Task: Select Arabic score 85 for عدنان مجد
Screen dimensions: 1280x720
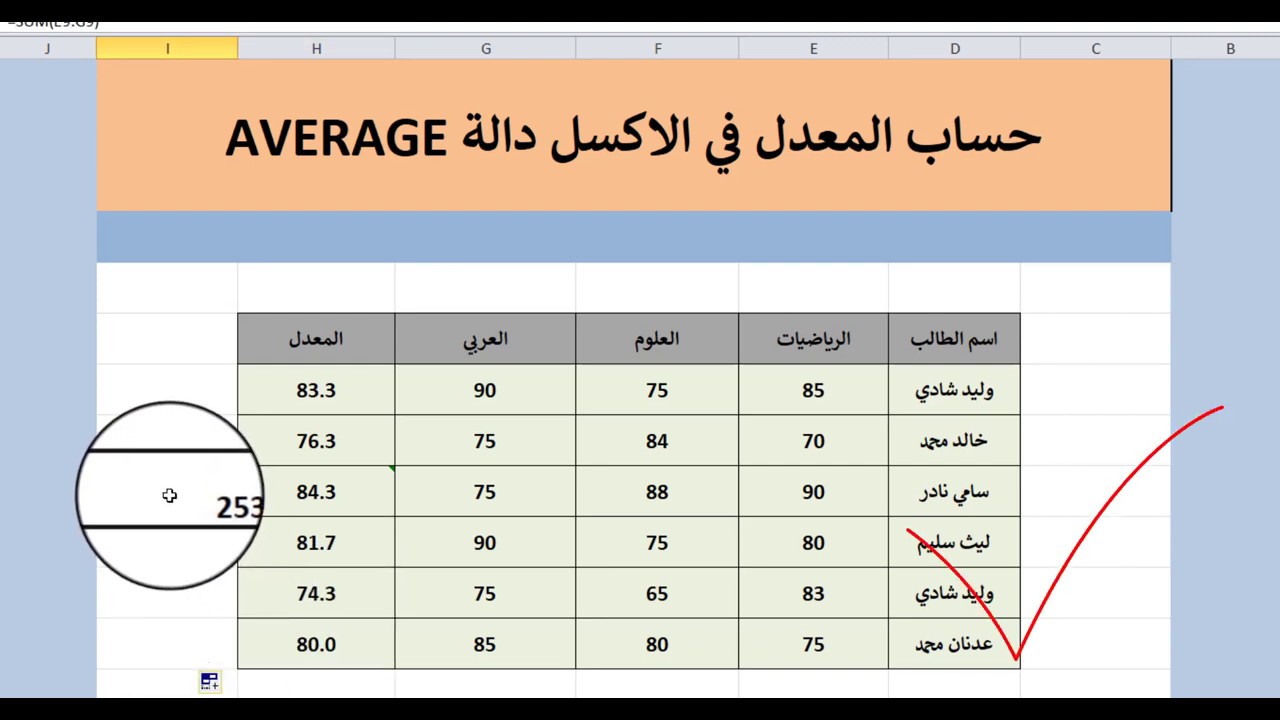Action: point(485,644)
